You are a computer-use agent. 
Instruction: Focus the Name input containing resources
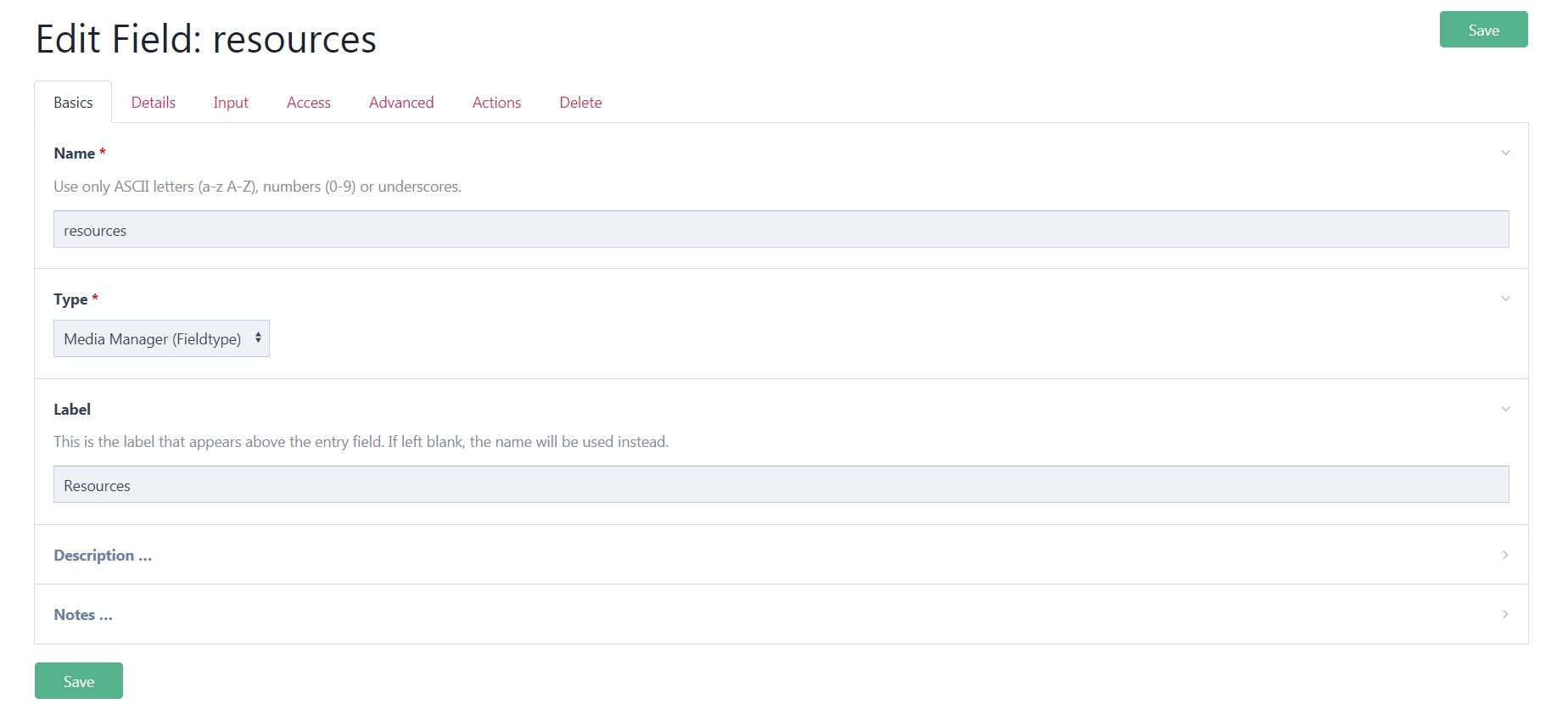pos(781,229)
